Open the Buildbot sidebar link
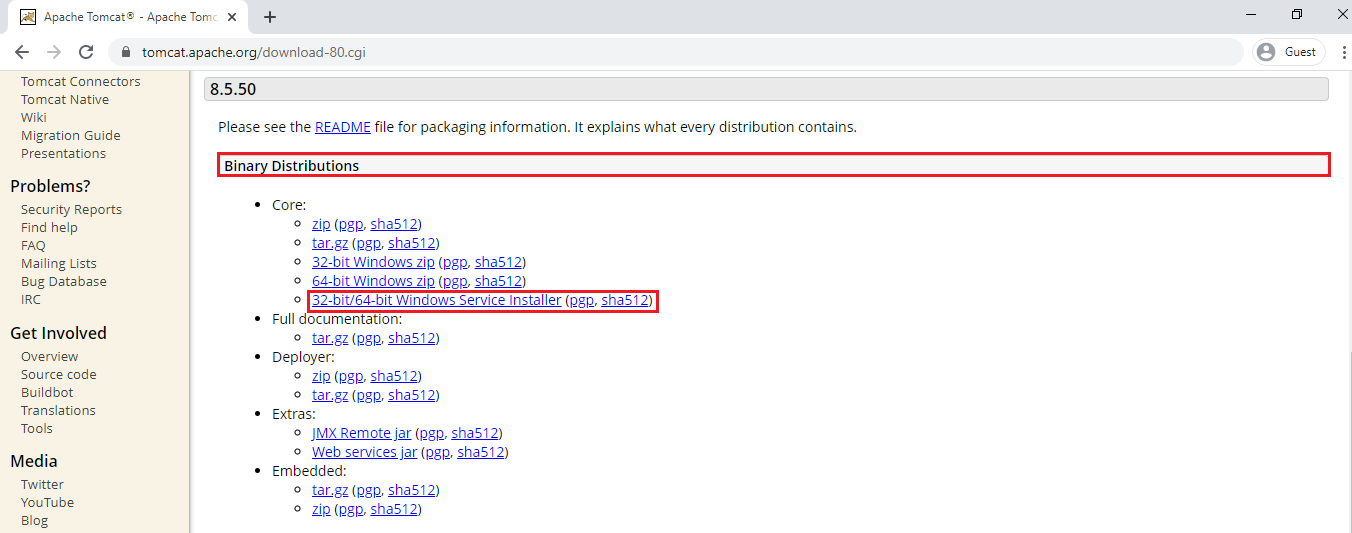Viewport: 1352px width, 533px height. click(47, 393)
